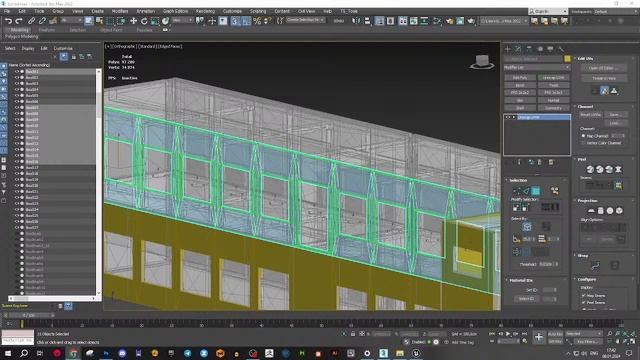Collapse the Selection rollout
This screenshot has width=640, height=360.
[x=518, y=180]
